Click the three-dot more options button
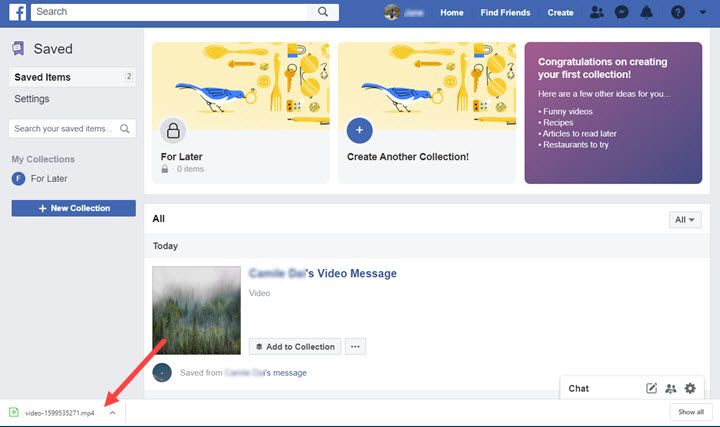720x427 pixels. pos(355,347)
